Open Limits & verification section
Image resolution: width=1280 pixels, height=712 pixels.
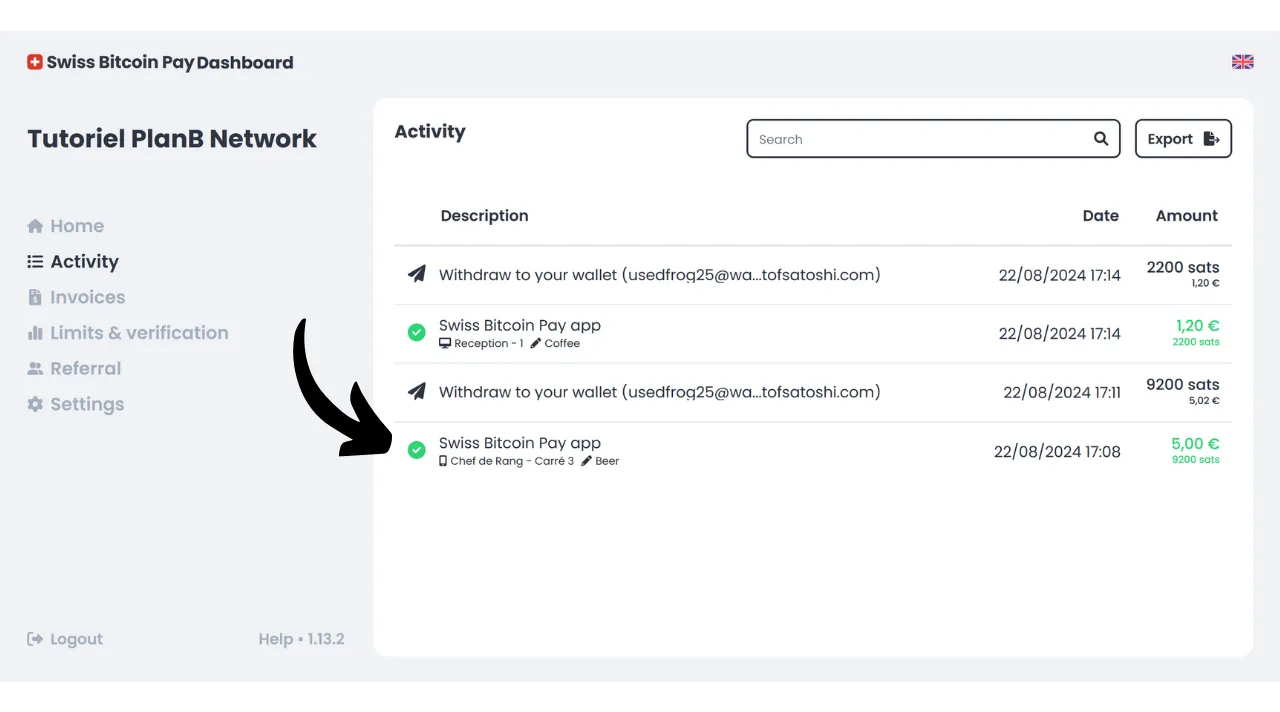click(139, 333)
